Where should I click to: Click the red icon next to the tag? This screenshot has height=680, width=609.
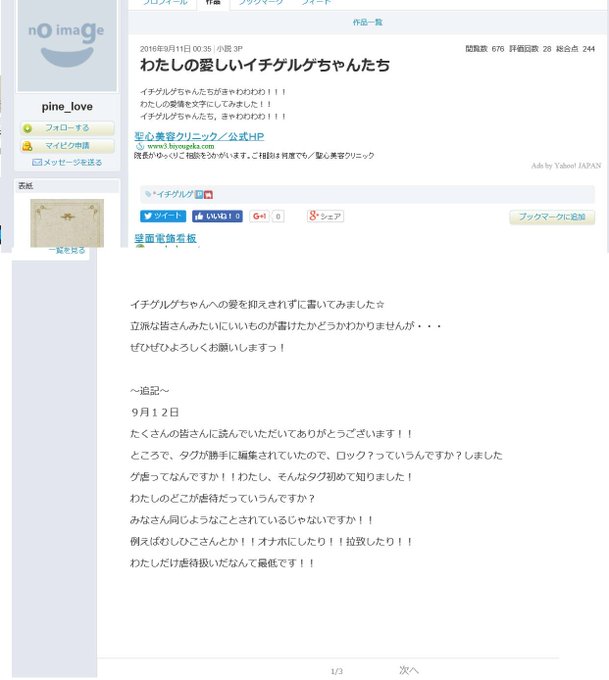[x=208, y=195]
